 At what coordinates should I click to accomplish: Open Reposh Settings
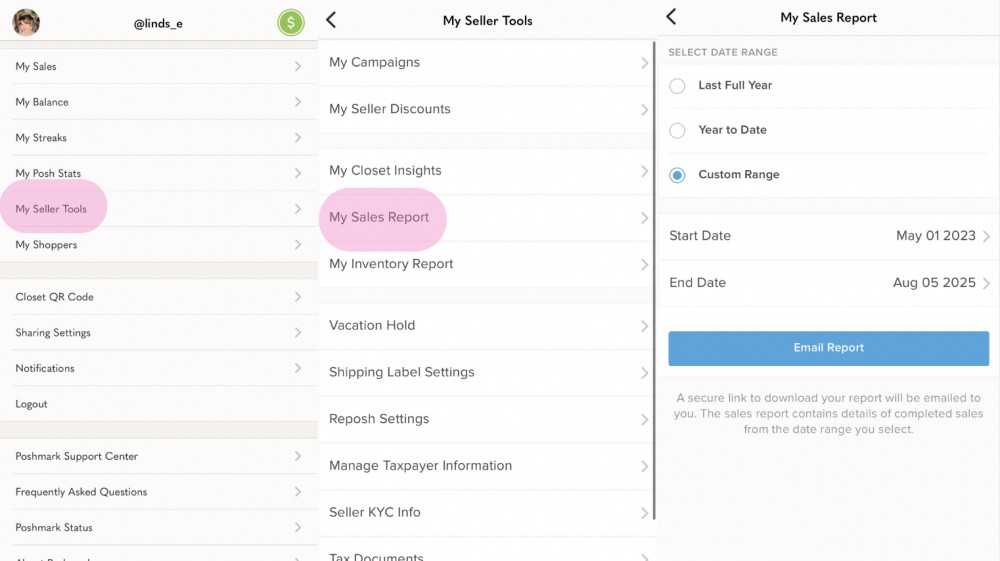(x=485, y=419)
